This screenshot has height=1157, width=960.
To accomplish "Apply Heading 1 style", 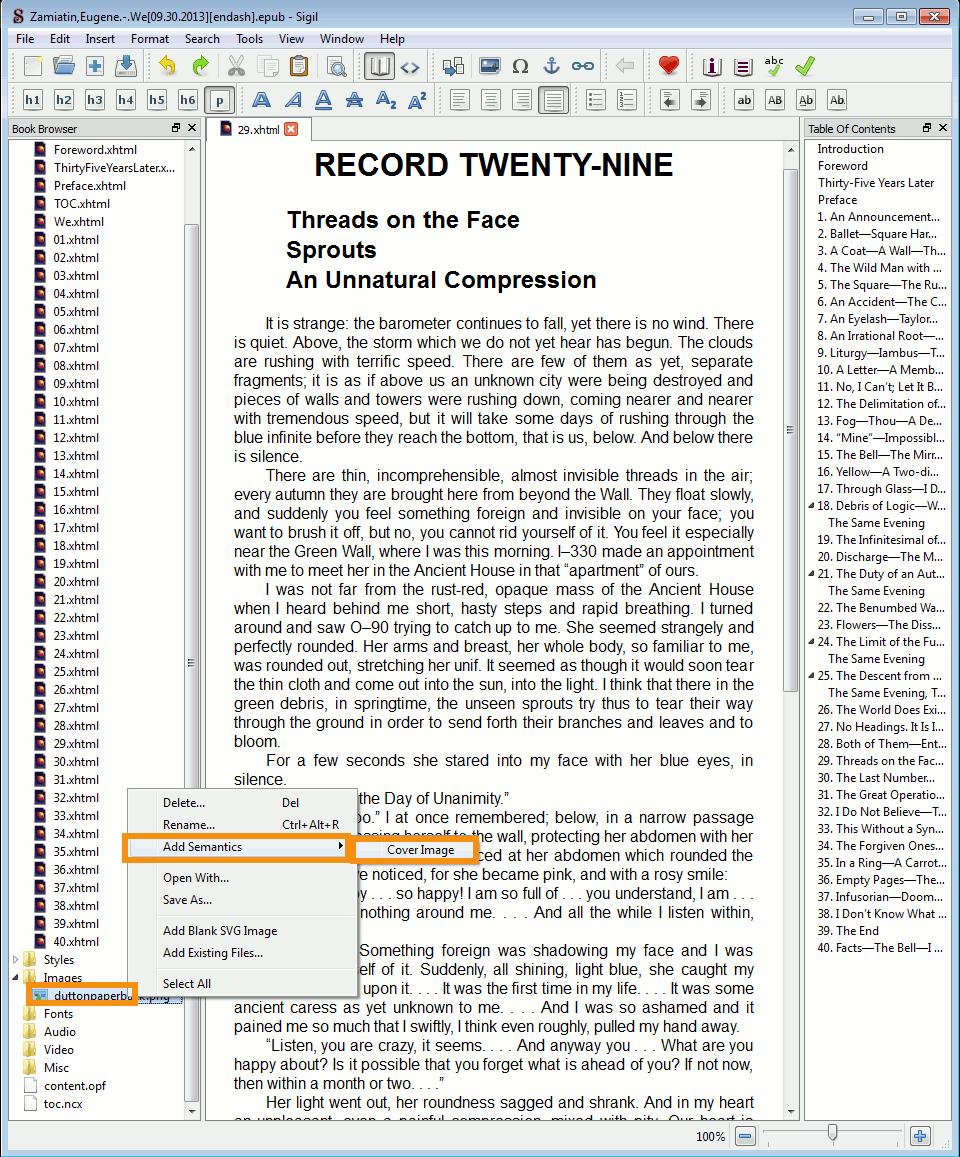I will 32,100.
